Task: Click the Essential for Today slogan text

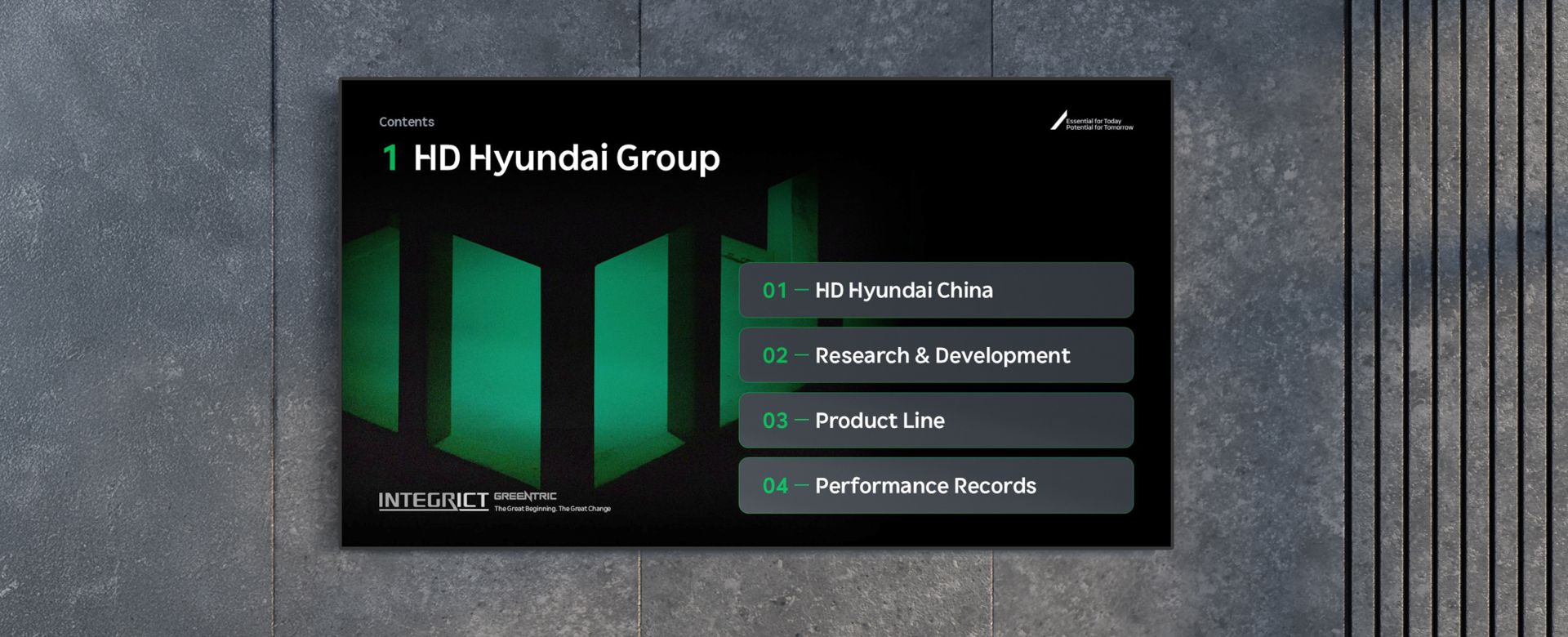Action: [1099, 124]
